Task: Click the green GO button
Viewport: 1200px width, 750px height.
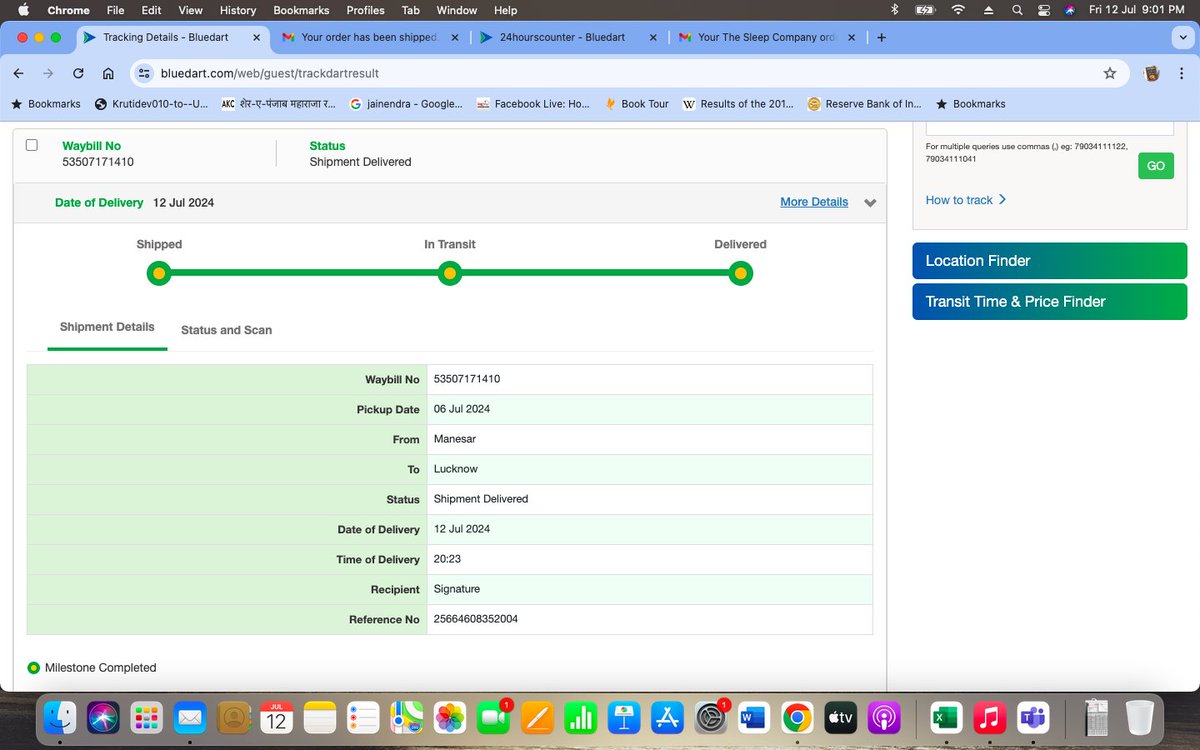Action: (1156, 166)
